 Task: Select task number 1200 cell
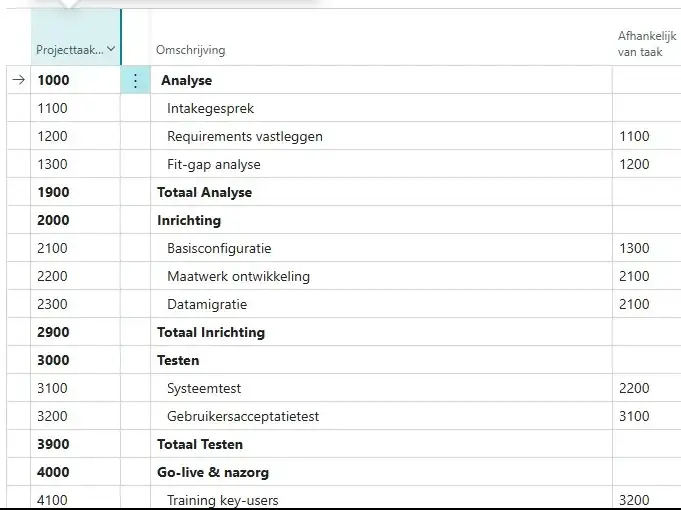click(76, 136)
